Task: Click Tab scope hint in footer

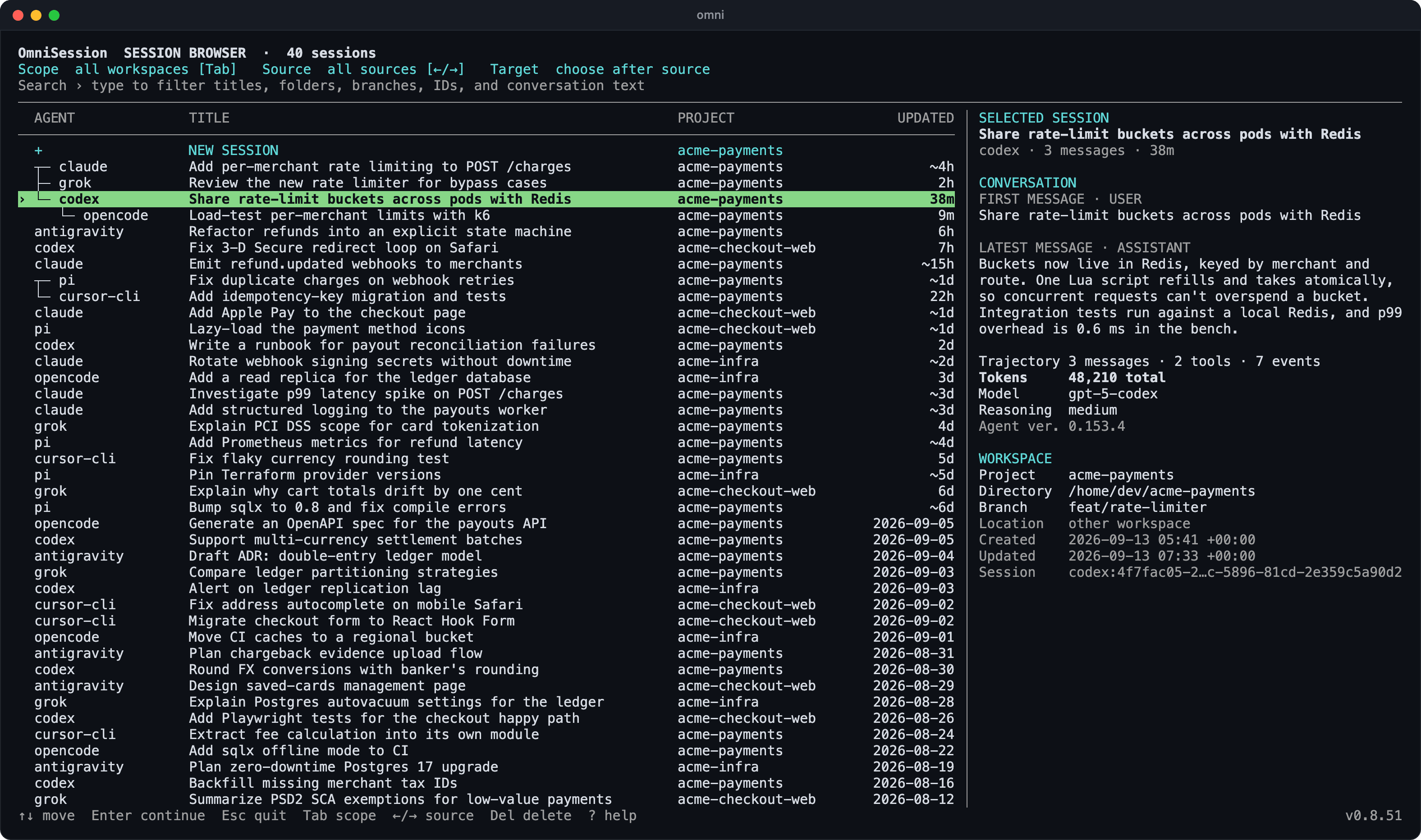Action: click(339, 816)
